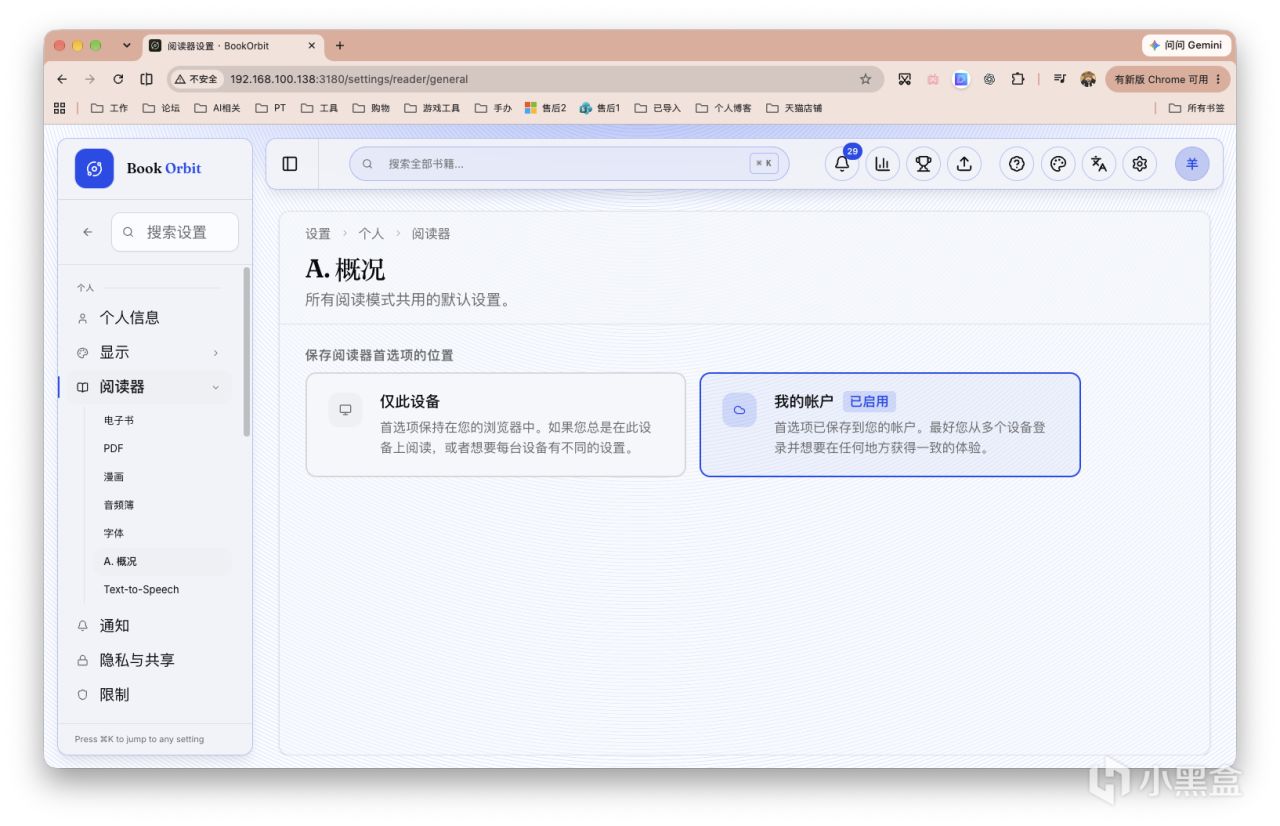Reload the page in Chrome
Image resolution: width=1280 pixels, height=826 pixels.
tap(118, 79)
